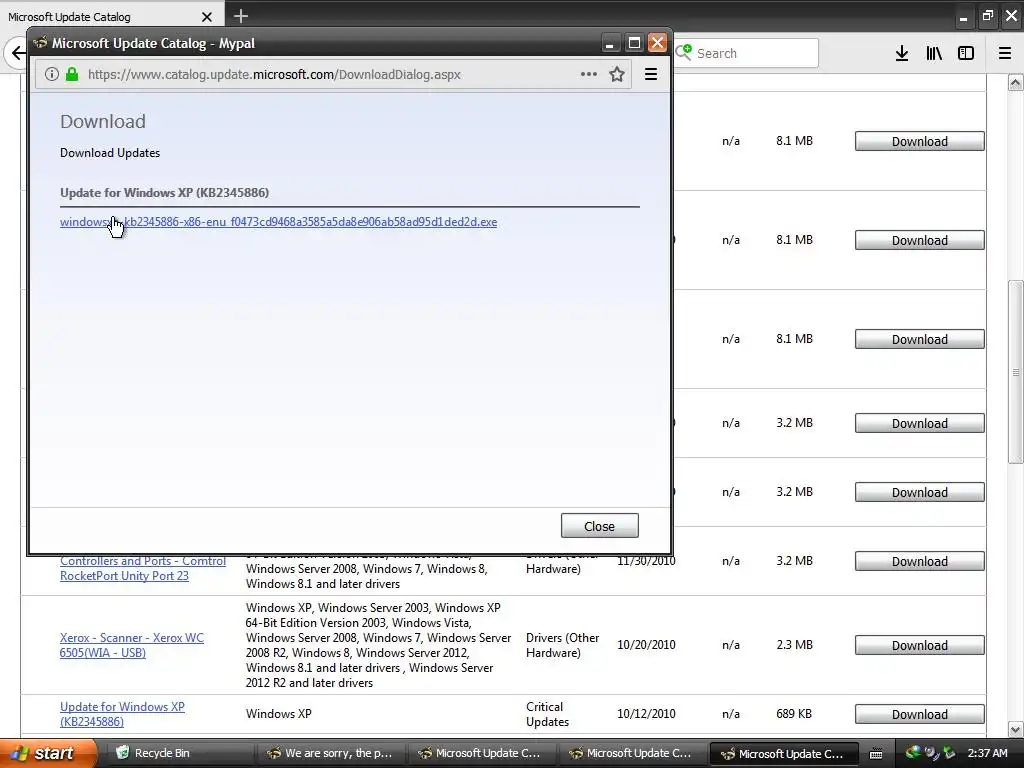The image size is (1024, 768).
Task: Open the page actions three-dot menu
Action: click(x=588, y=74)
